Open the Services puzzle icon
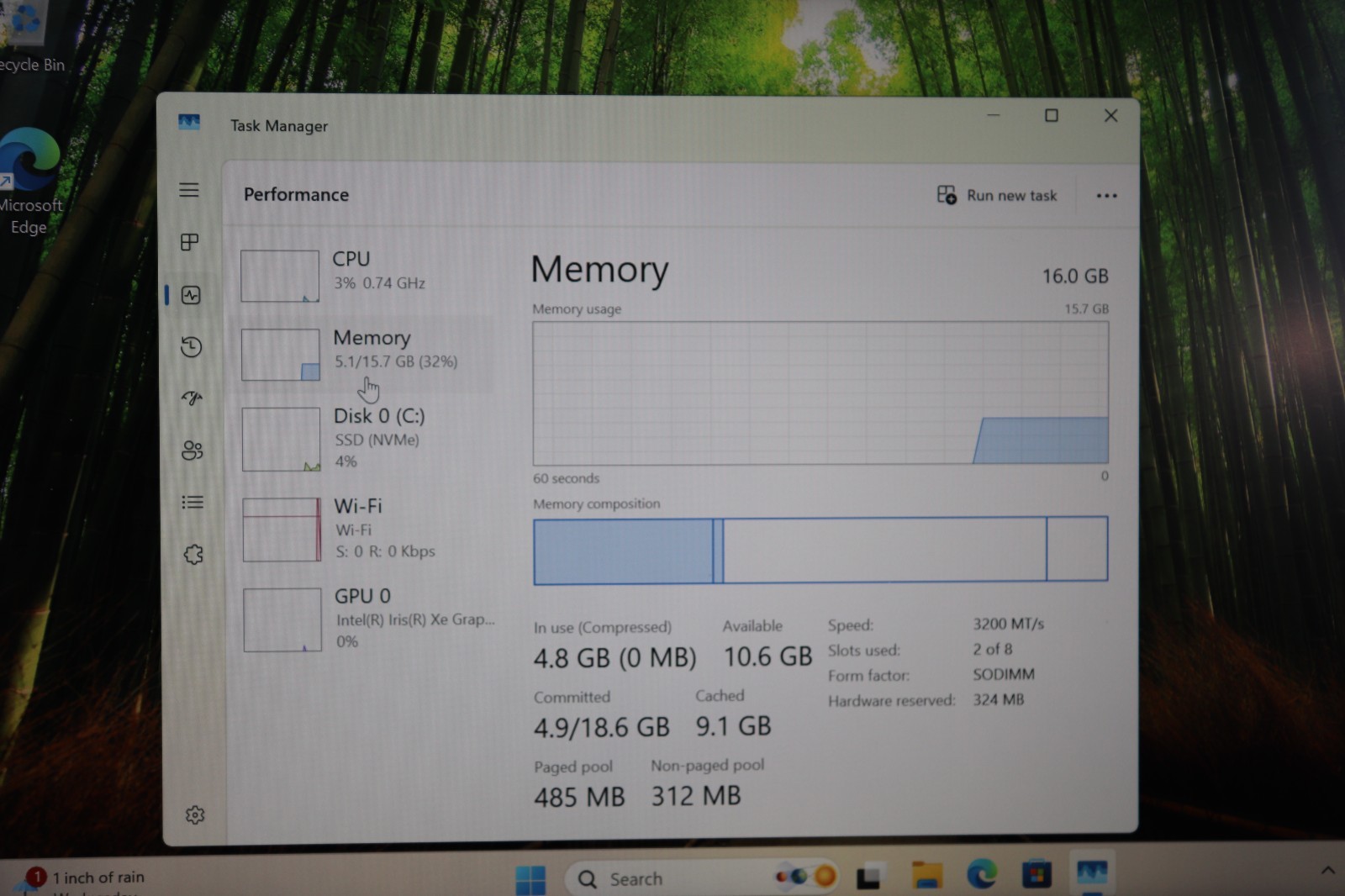Screen dimensions: 1345x896 click(193, 554)
